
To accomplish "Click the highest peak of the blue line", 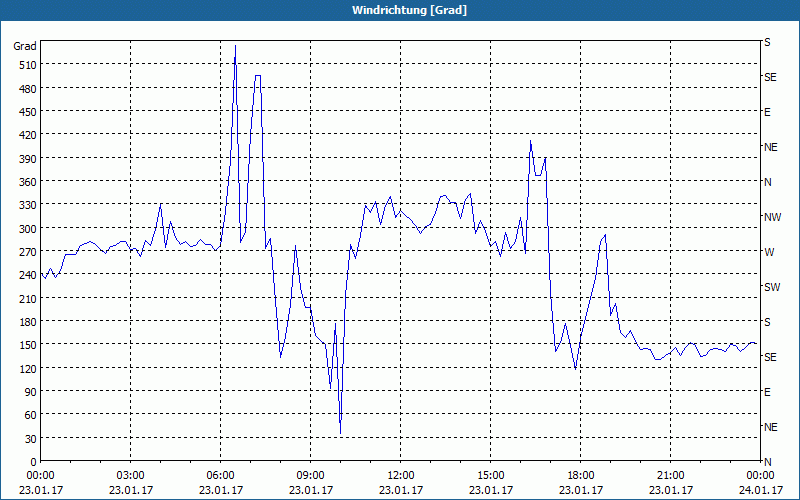I will (x=235, y=46).
